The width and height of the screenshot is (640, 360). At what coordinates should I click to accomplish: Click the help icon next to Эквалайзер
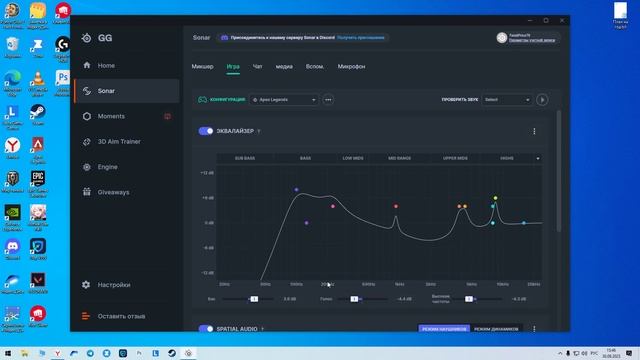coord(259,131)
